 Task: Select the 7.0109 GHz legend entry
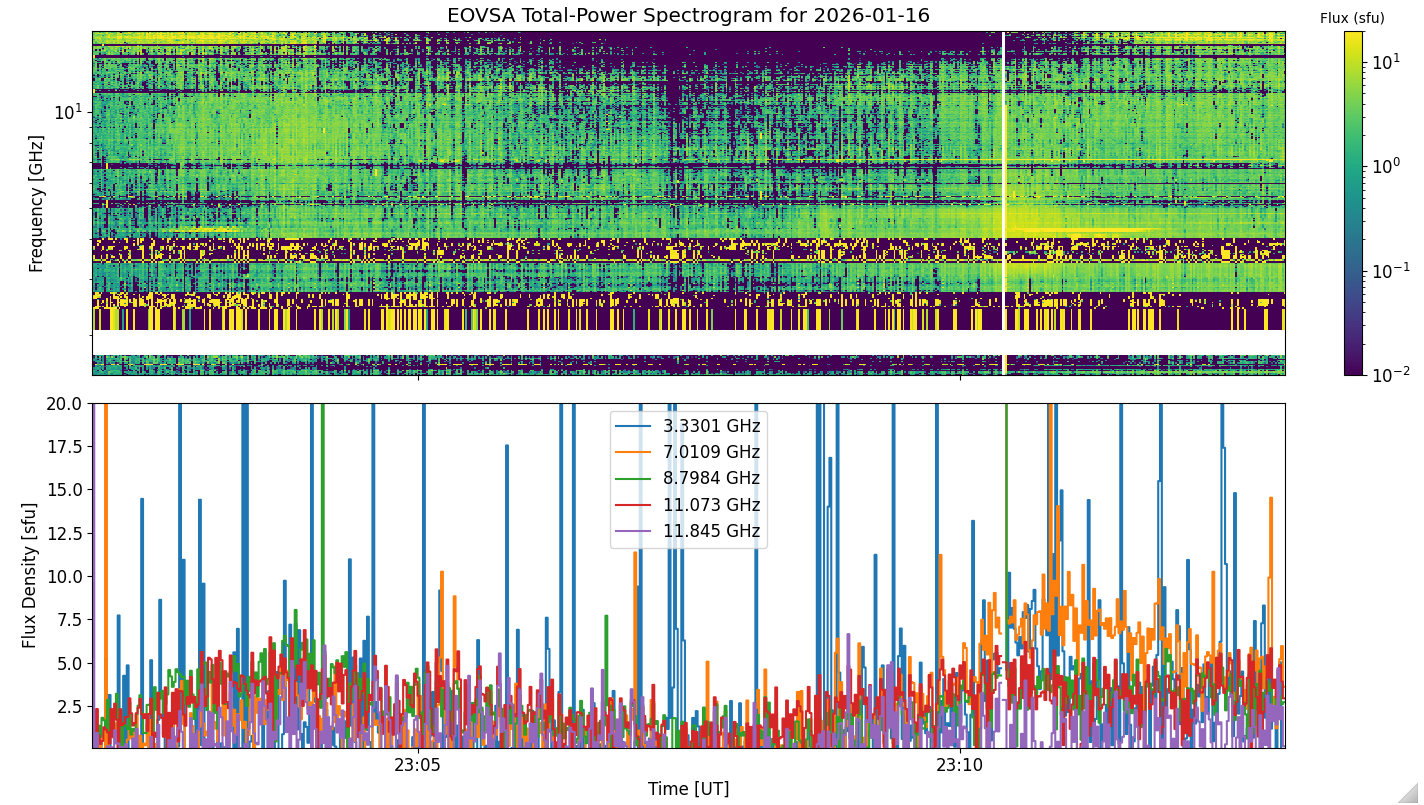[x=711, y=452]
